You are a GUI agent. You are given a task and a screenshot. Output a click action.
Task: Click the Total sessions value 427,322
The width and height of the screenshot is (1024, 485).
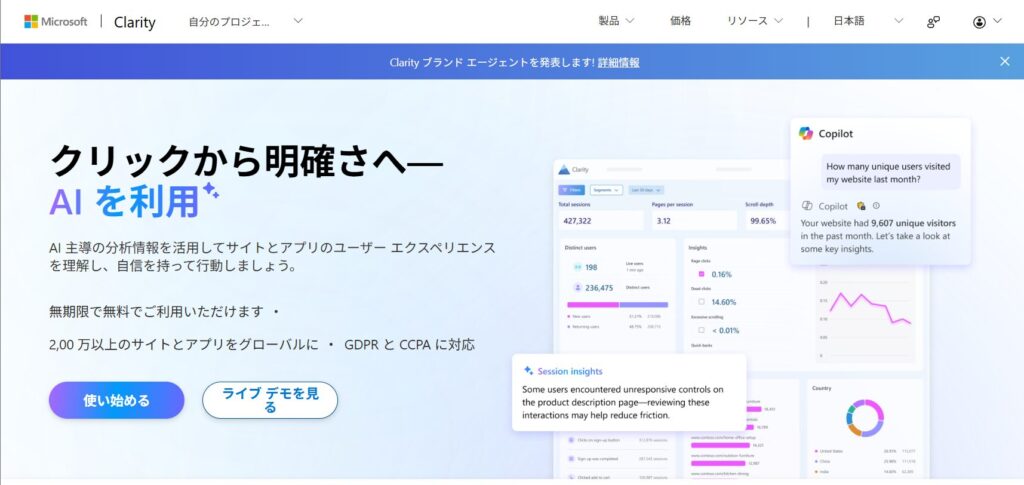coord(577,221)
